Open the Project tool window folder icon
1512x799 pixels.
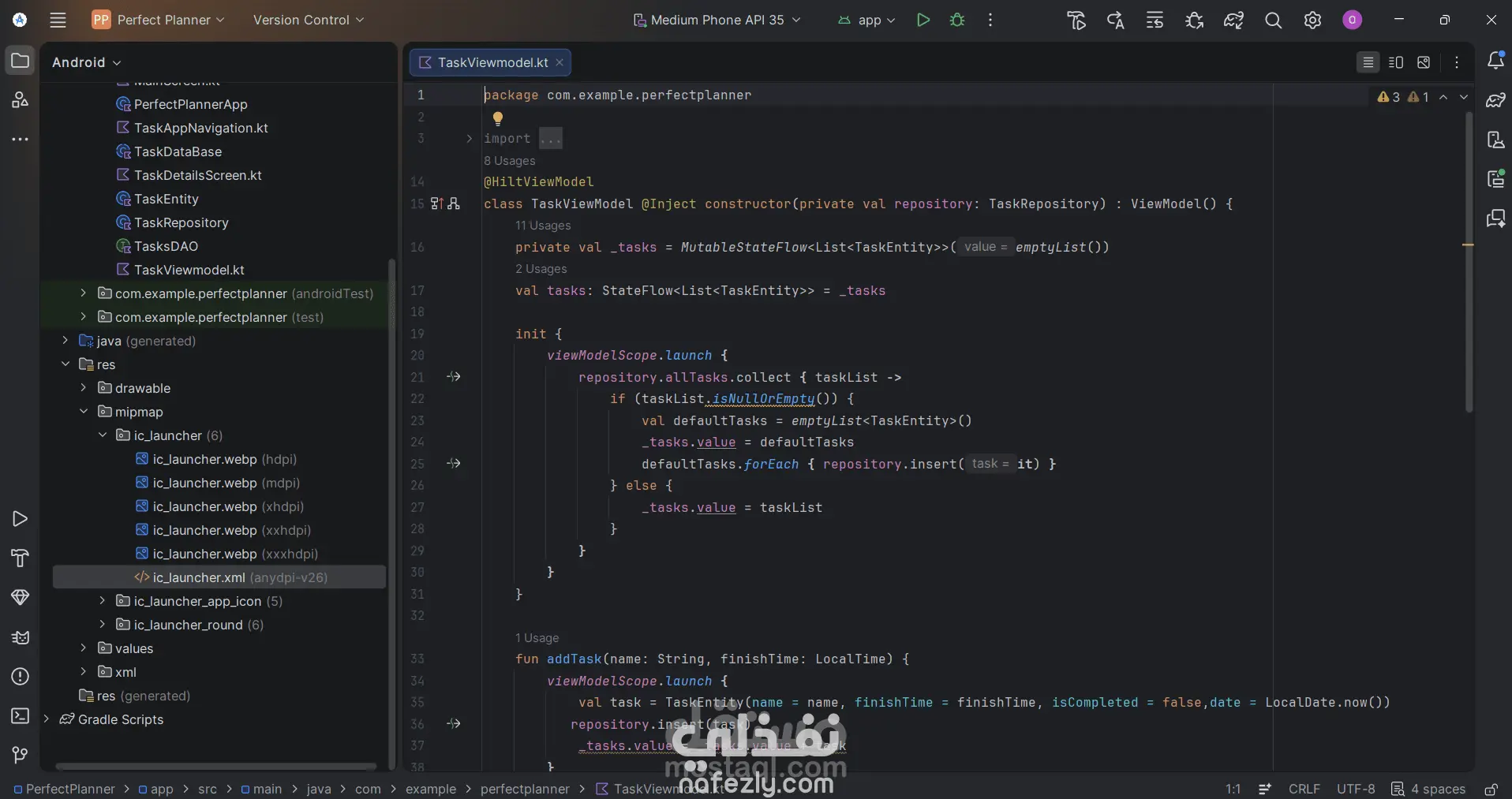pos(21,61)
